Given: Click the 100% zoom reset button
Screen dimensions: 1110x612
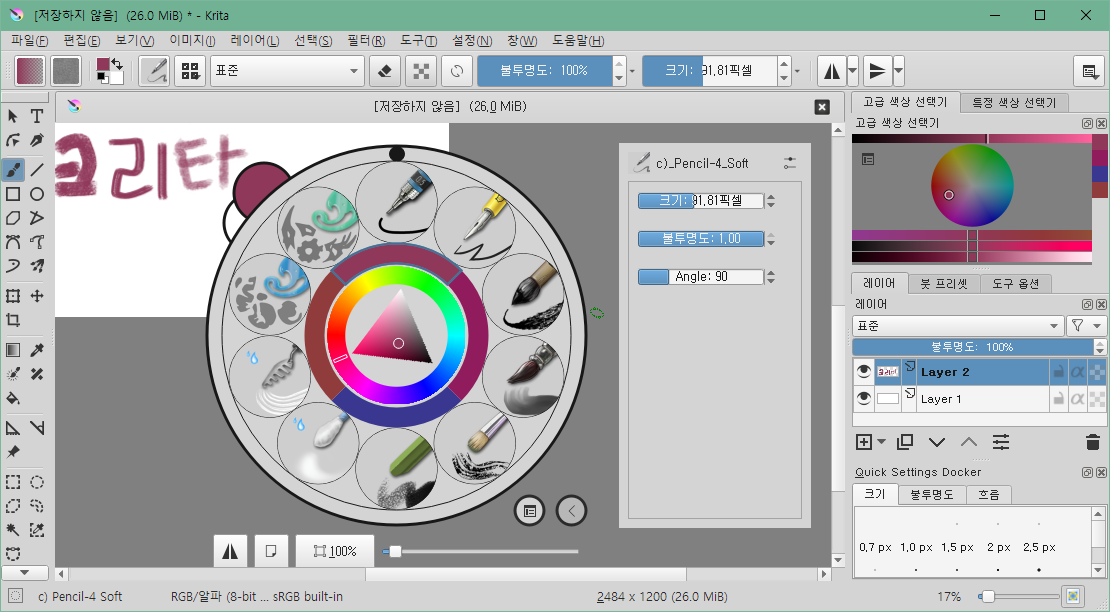Looking at the screenshot, I should pos(335,551).
